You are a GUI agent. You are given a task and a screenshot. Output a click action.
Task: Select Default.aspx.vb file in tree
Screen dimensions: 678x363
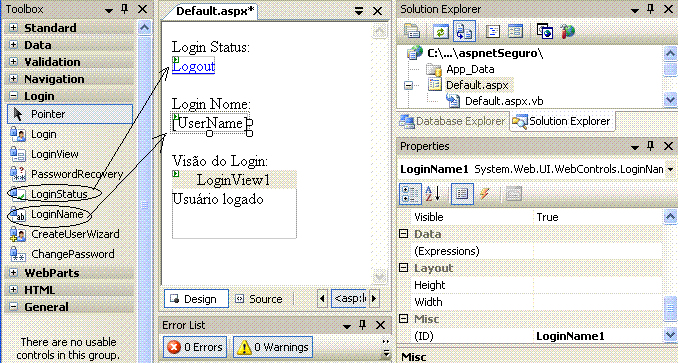504,101
